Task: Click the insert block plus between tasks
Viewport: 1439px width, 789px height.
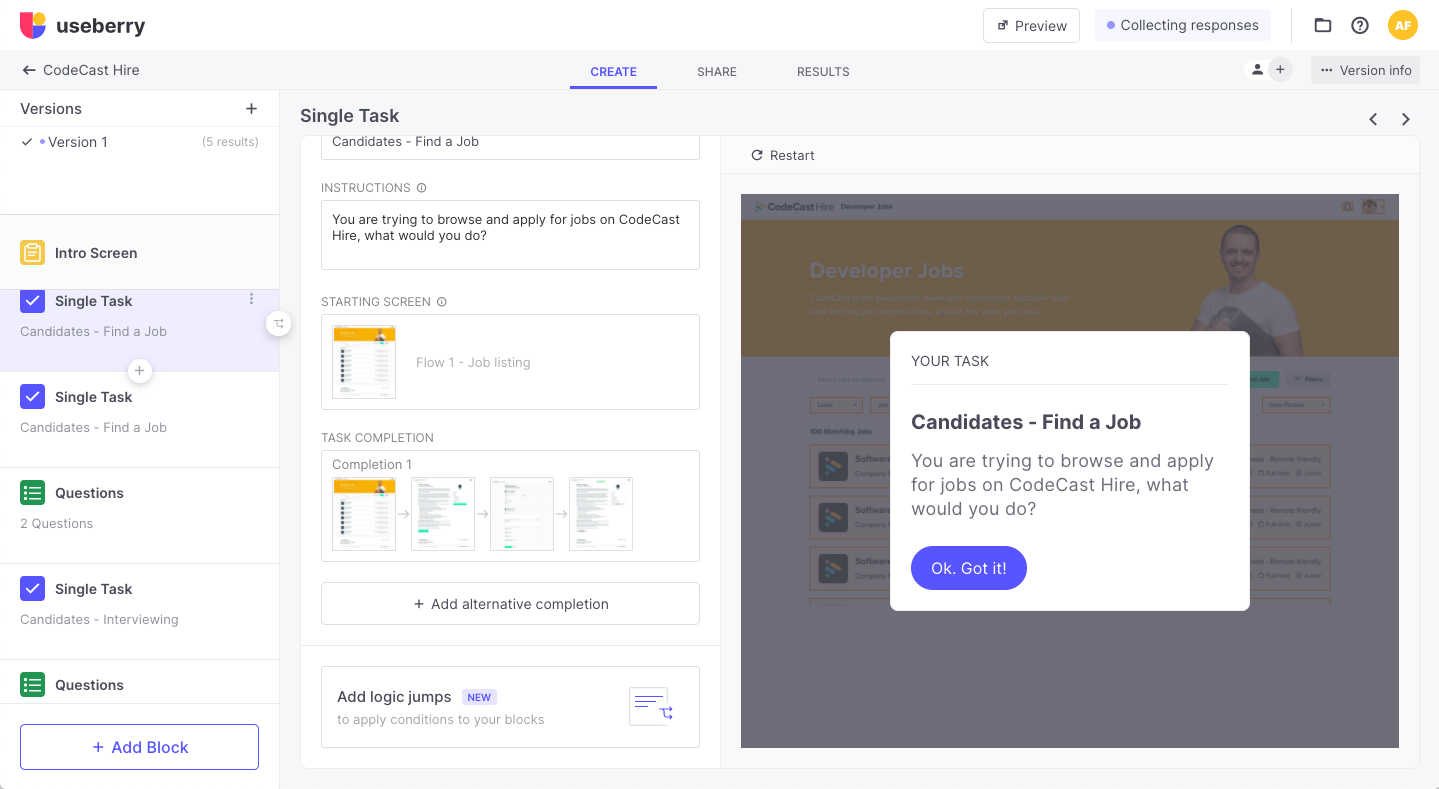Action: point(139,371)
